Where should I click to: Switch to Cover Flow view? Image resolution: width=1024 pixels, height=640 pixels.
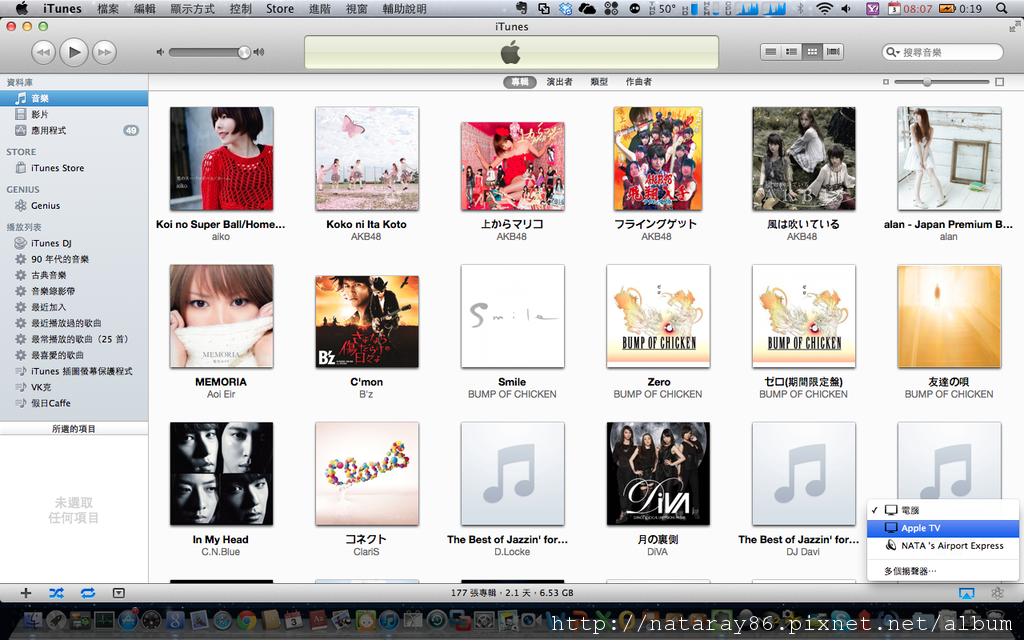pos(833,52)
